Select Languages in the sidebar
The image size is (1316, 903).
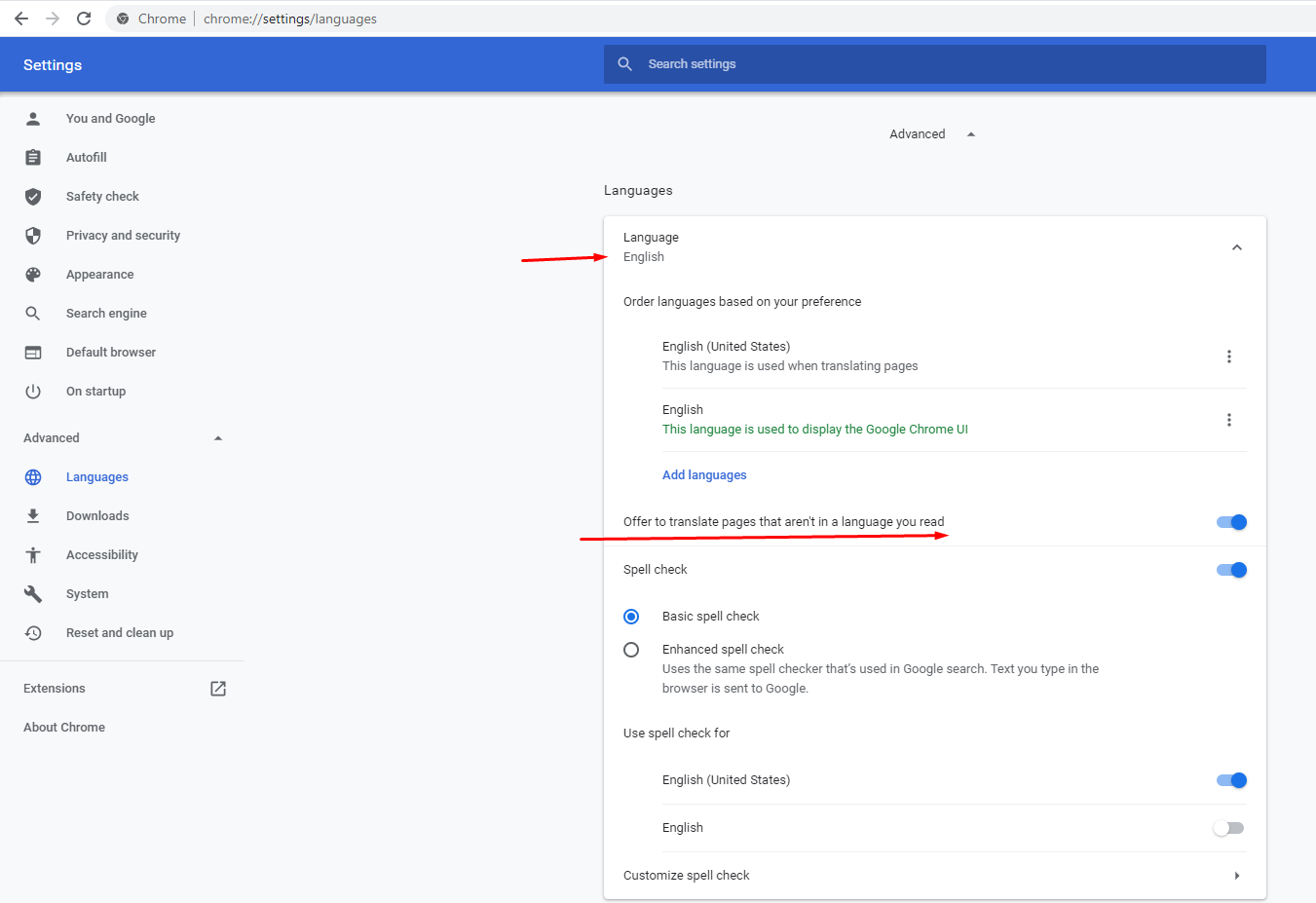pos(97,477)
